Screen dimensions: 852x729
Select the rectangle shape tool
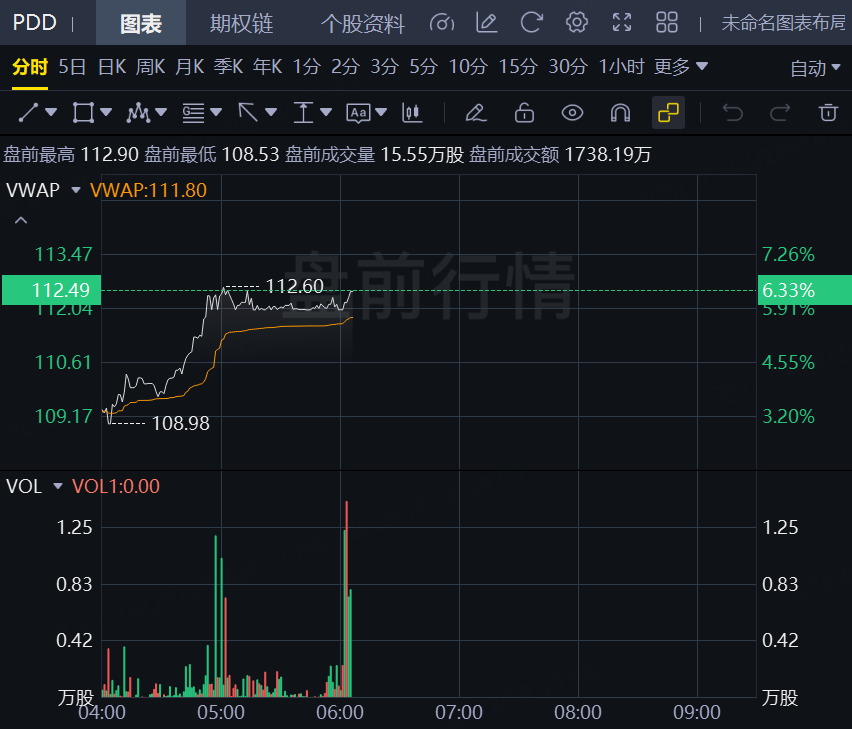pos(83,112)
